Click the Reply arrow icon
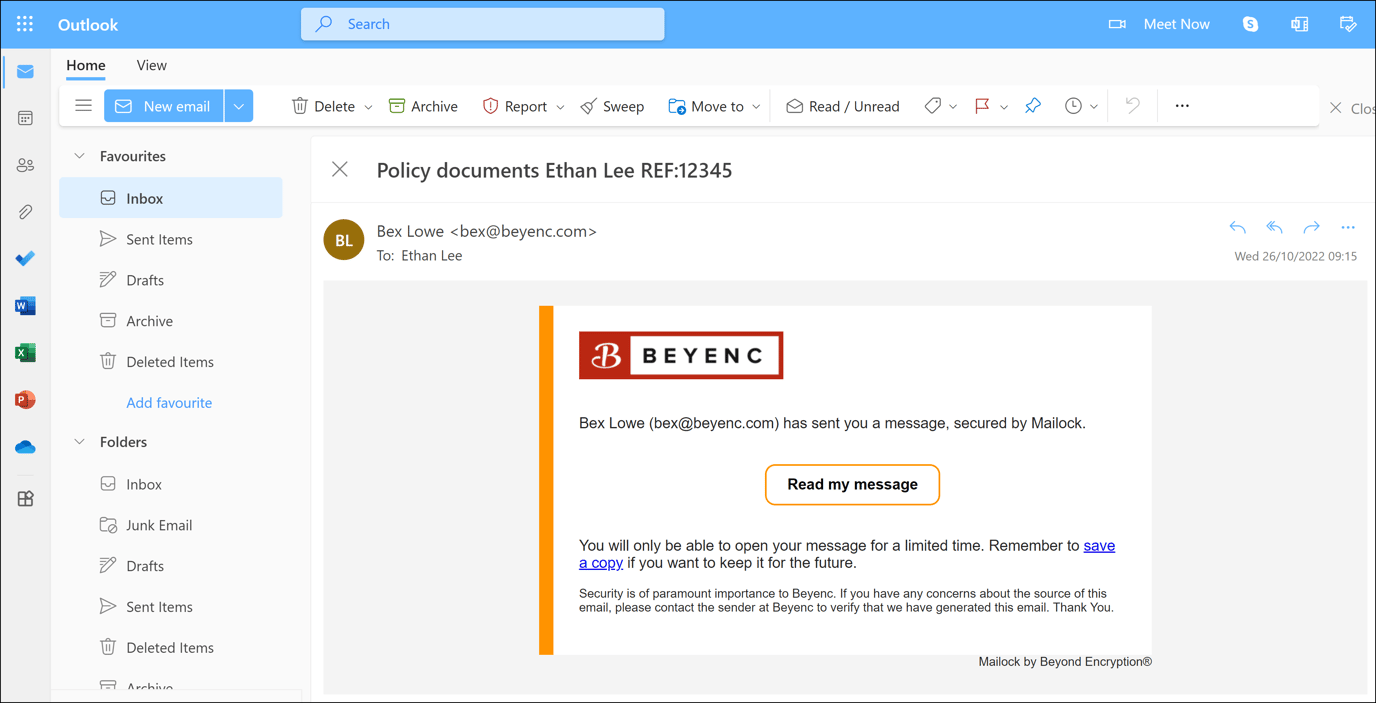Viewport: 1376px width, 703px height. (1237, 228)
